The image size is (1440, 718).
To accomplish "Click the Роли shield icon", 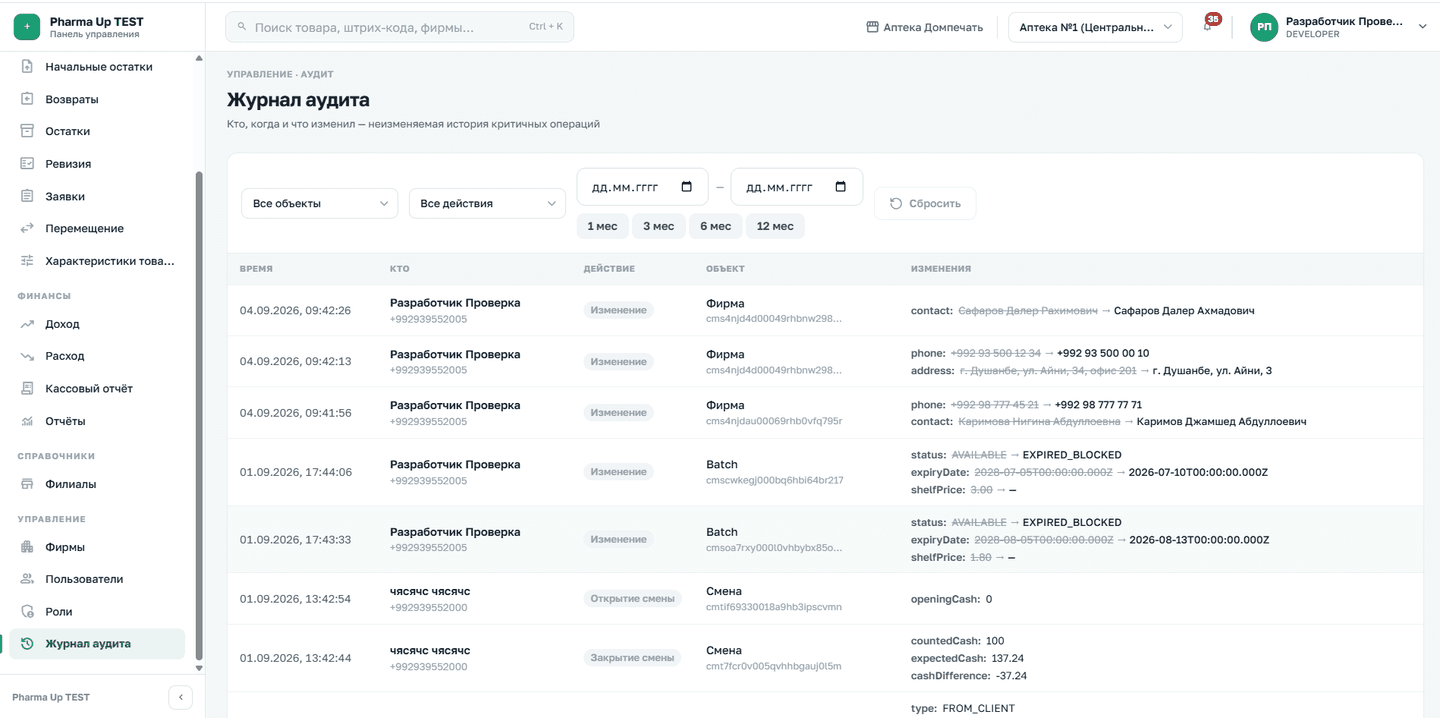I will pos(27,611).
